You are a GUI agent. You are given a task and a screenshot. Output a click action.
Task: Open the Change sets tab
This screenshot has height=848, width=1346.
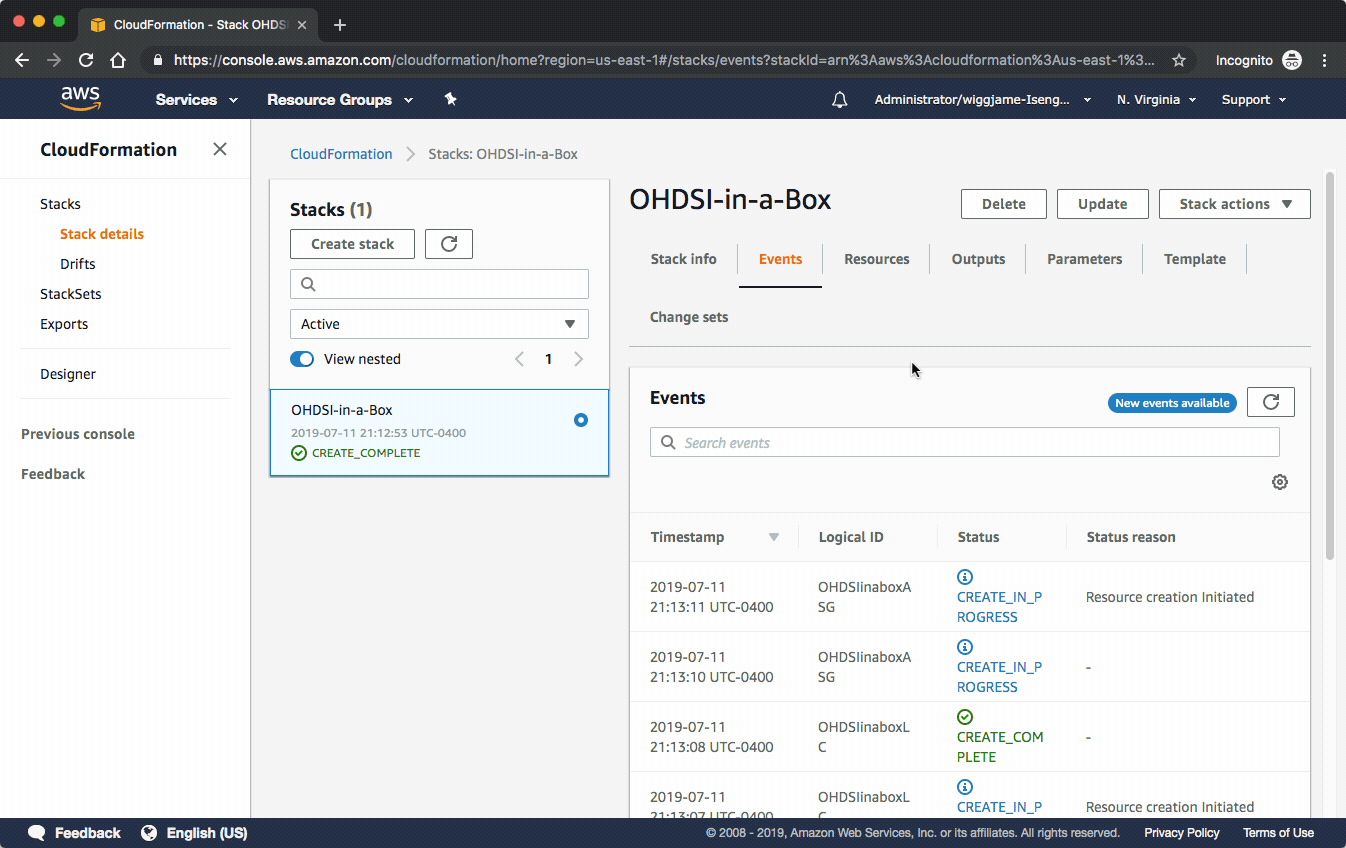tap(689, 317)
